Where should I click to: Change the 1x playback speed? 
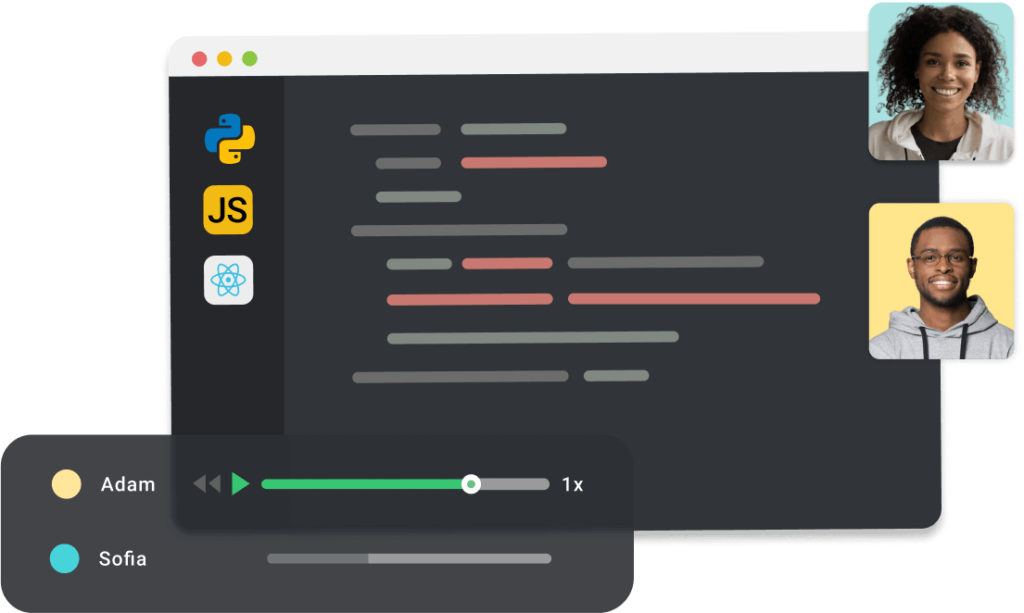pyautogui.click(x=572, y=484)
